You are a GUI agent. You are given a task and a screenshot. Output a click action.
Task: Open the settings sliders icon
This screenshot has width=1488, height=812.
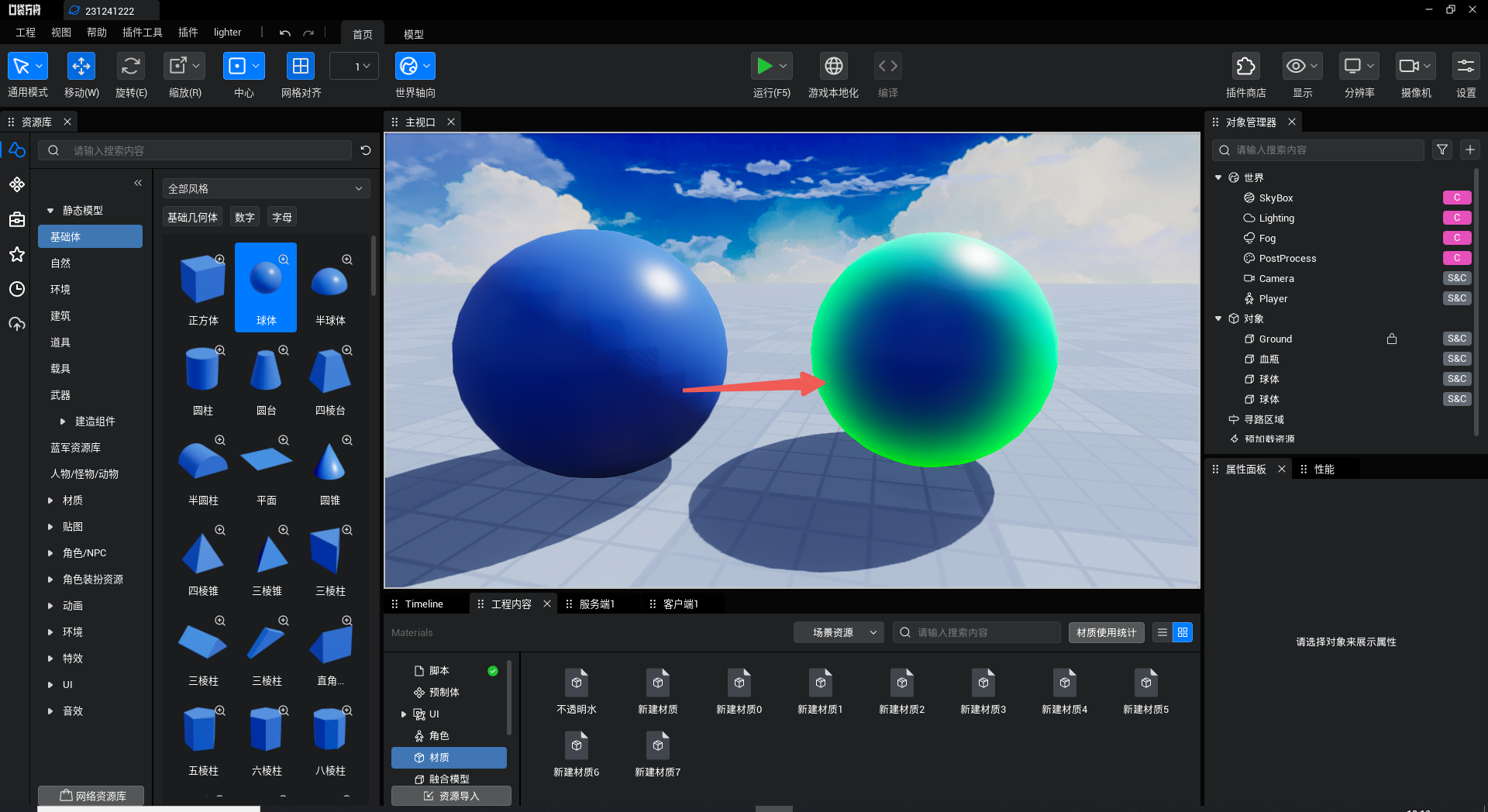point(1466,67)
